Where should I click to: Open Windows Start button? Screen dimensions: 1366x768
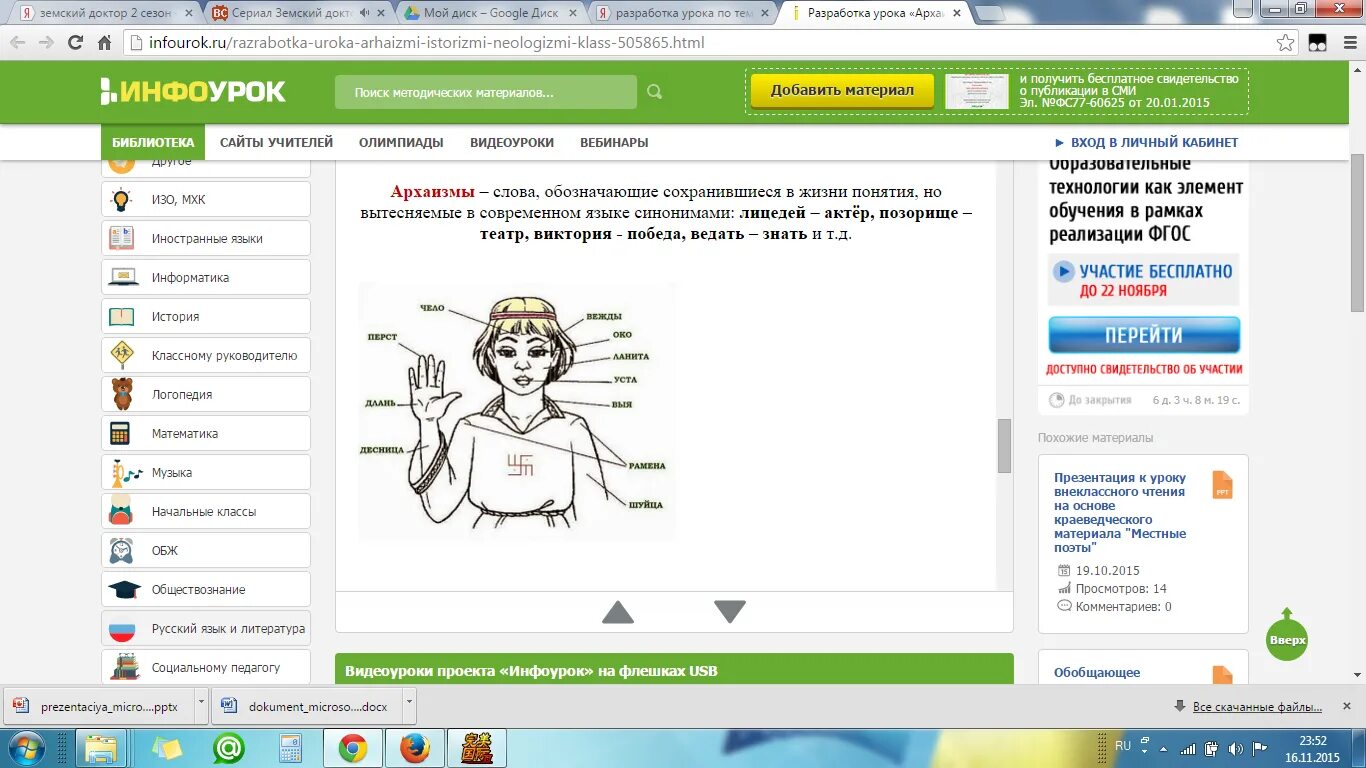[x=26, y=748]
